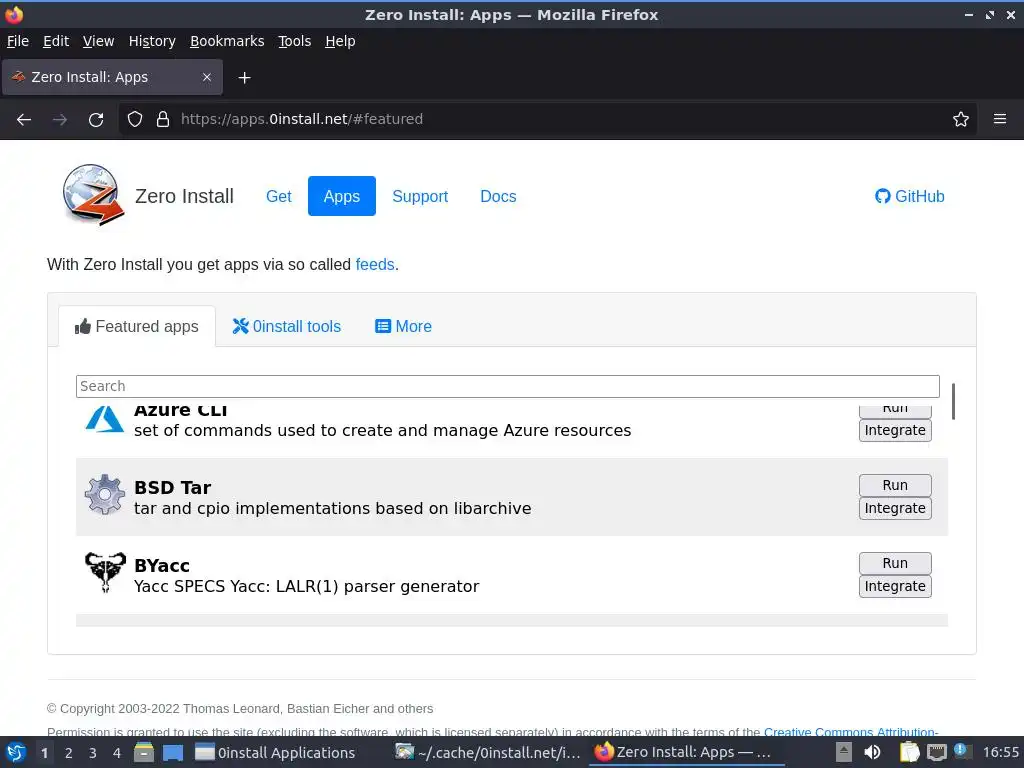Show site security padlock info
Screen dimensions: 1024x768
click(163, 119)
